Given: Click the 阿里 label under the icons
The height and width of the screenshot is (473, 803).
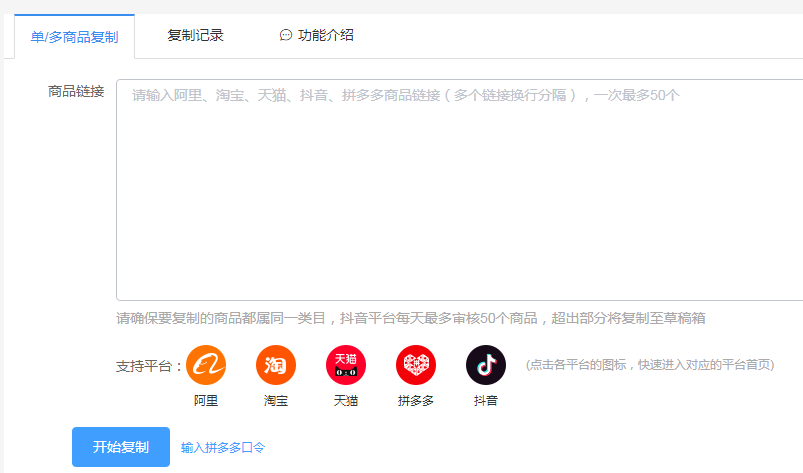Looking at the screenshot, I should click(x=206, y=400).
